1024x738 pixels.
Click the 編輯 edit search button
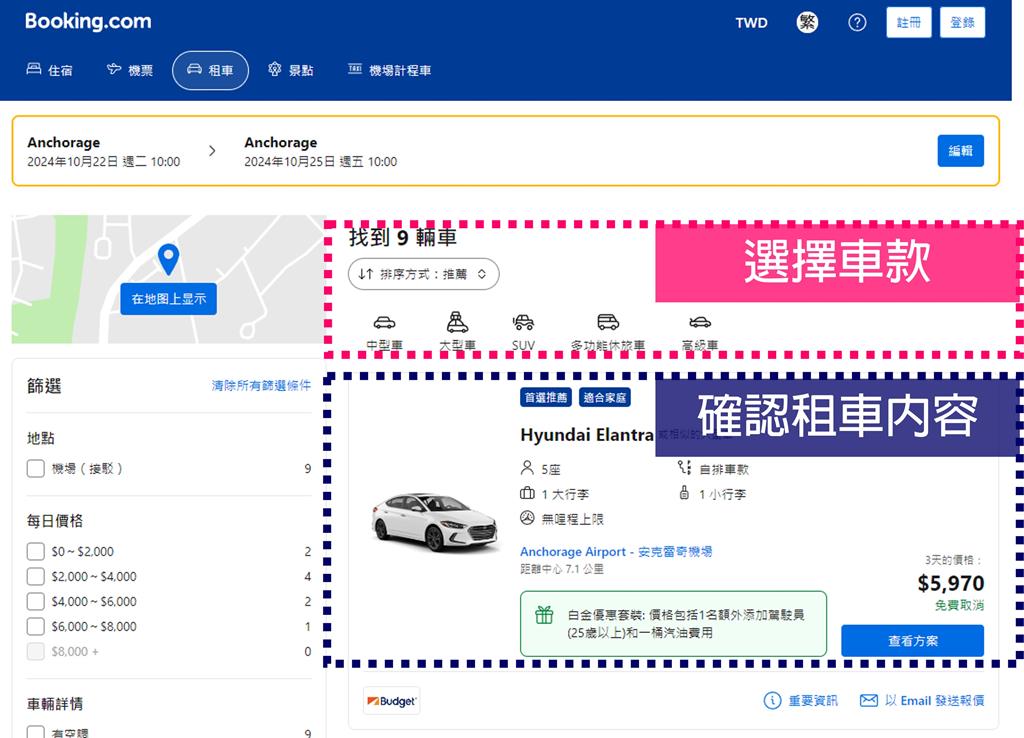pyautogui.click(x=960, y=151)
